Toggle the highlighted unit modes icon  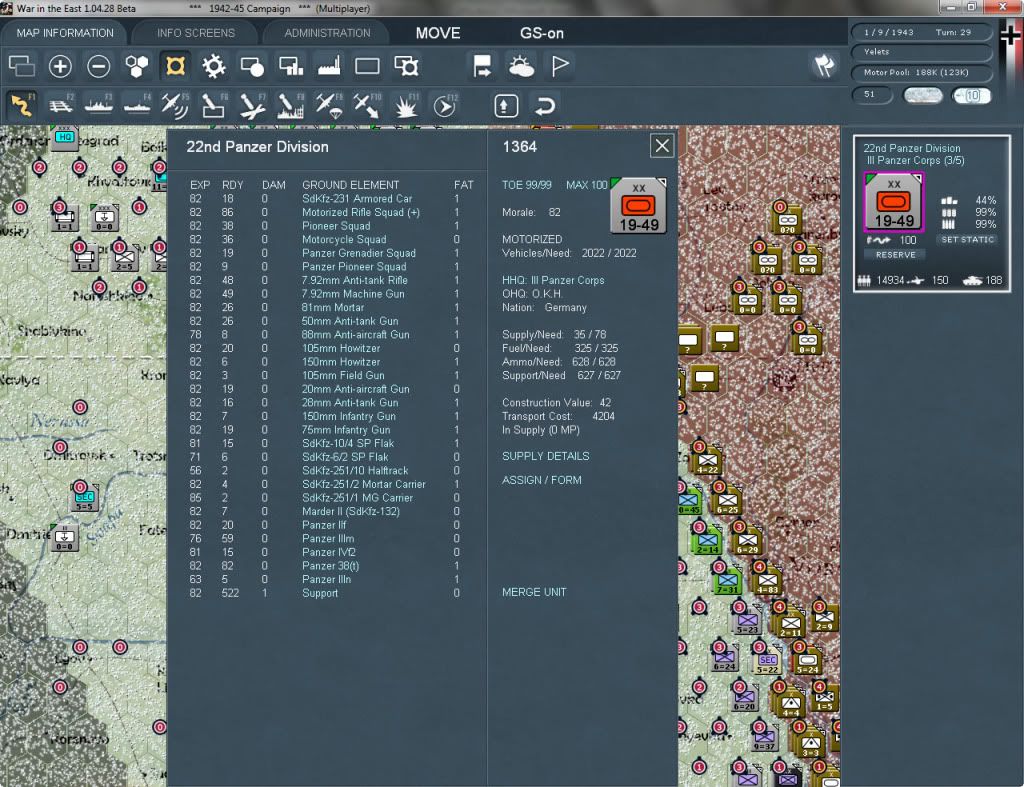(x=175, y=66)
